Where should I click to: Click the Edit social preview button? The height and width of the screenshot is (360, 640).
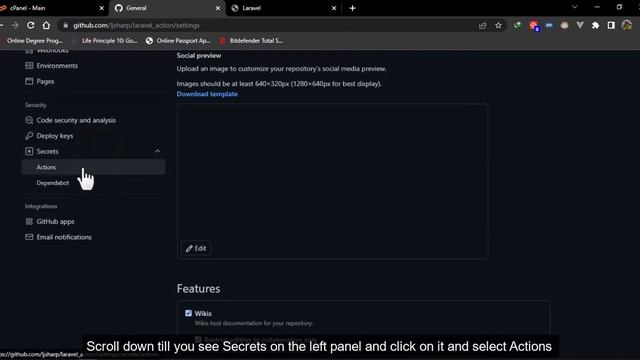[x=196, y=248]
